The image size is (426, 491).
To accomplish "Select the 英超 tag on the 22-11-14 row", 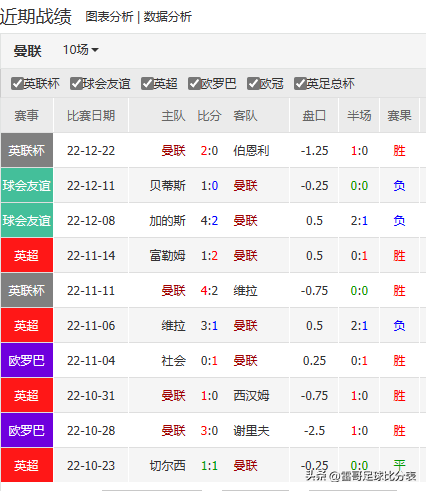I will (27, 255).
